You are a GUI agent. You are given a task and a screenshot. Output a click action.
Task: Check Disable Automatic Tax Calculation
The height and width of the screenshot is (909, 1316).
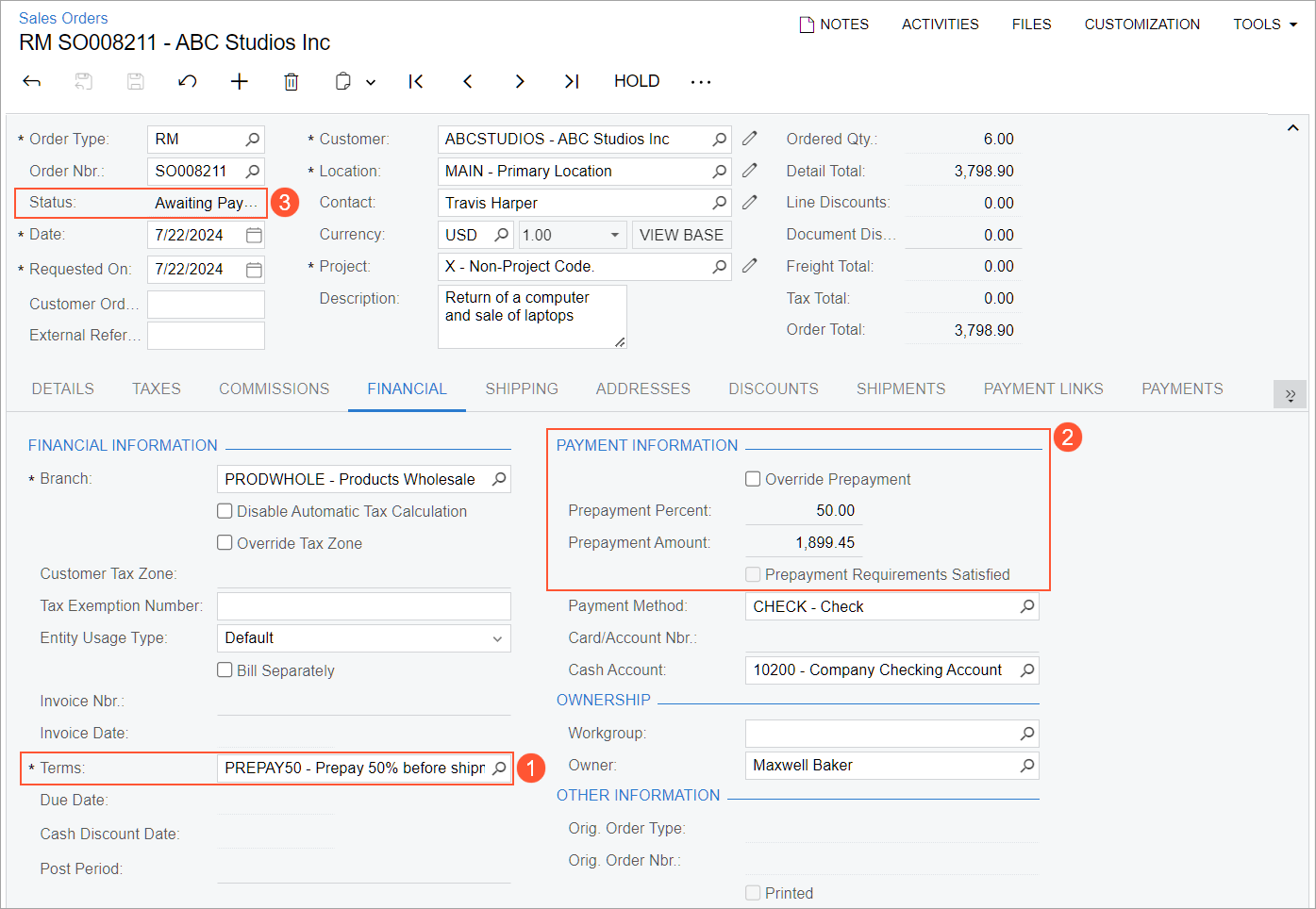pyautogui.click(x=225, y=511)
